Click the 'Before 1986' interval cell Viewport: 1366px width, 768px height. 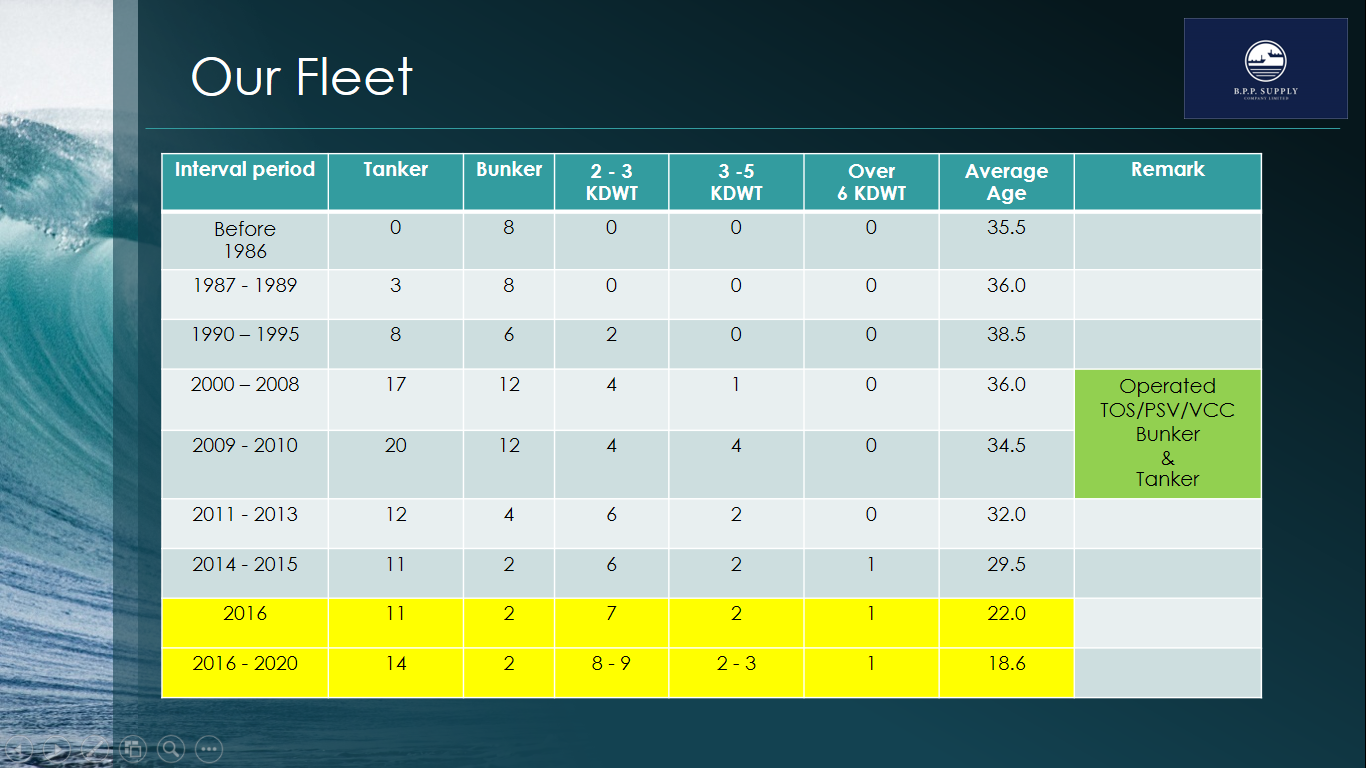245,240
